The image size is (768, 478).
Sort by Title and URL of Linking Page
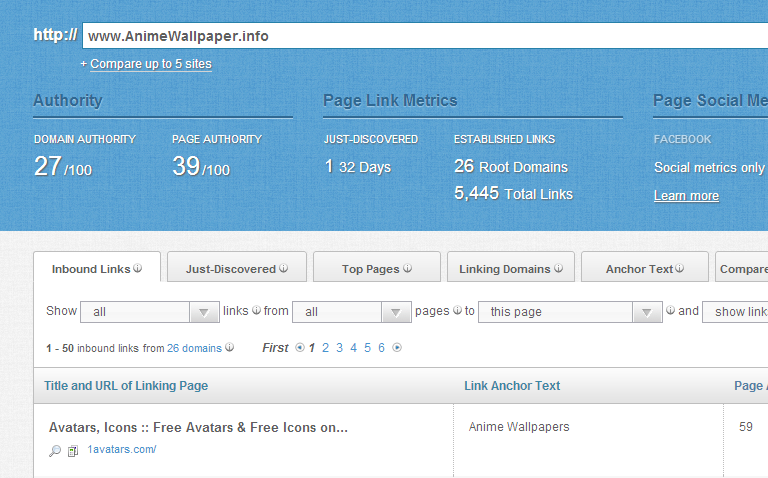pyautogui.click(x=126, y=386)
